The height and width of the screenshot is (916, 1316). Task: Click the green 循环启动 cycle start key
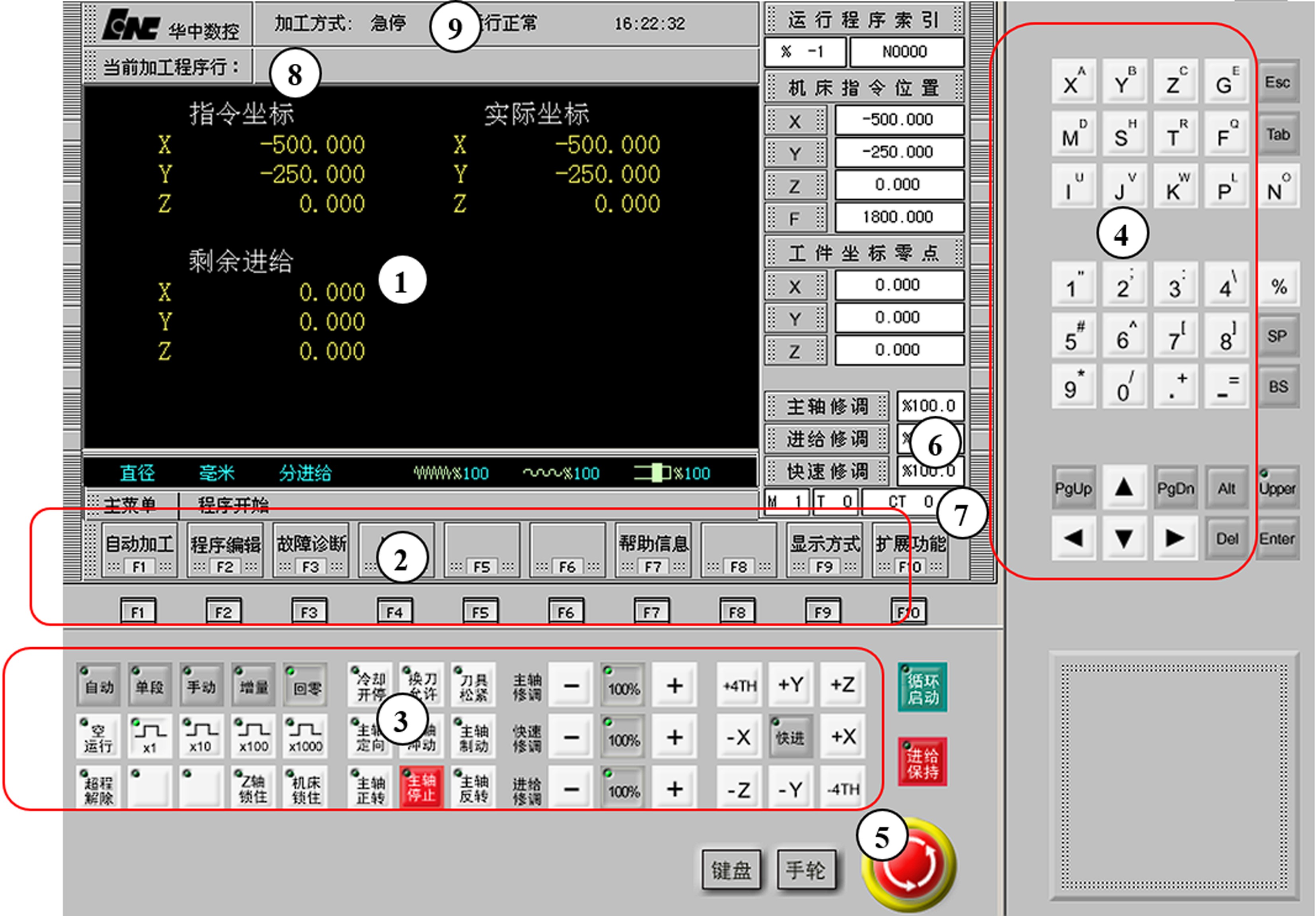tap(922, 687)
